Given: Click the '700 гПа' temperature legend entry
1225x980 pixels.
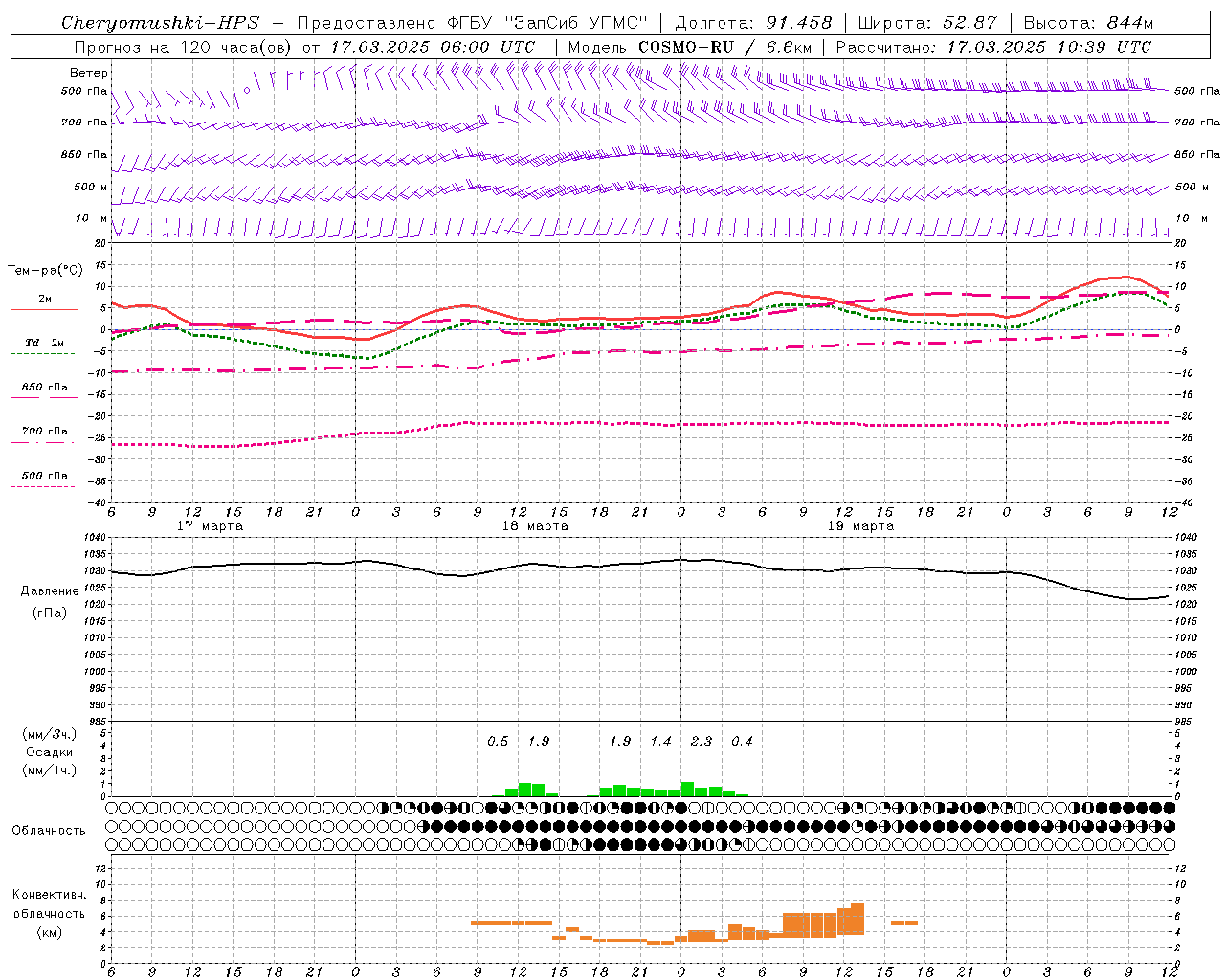Looking at the screenshot, I should coord(45,431).
